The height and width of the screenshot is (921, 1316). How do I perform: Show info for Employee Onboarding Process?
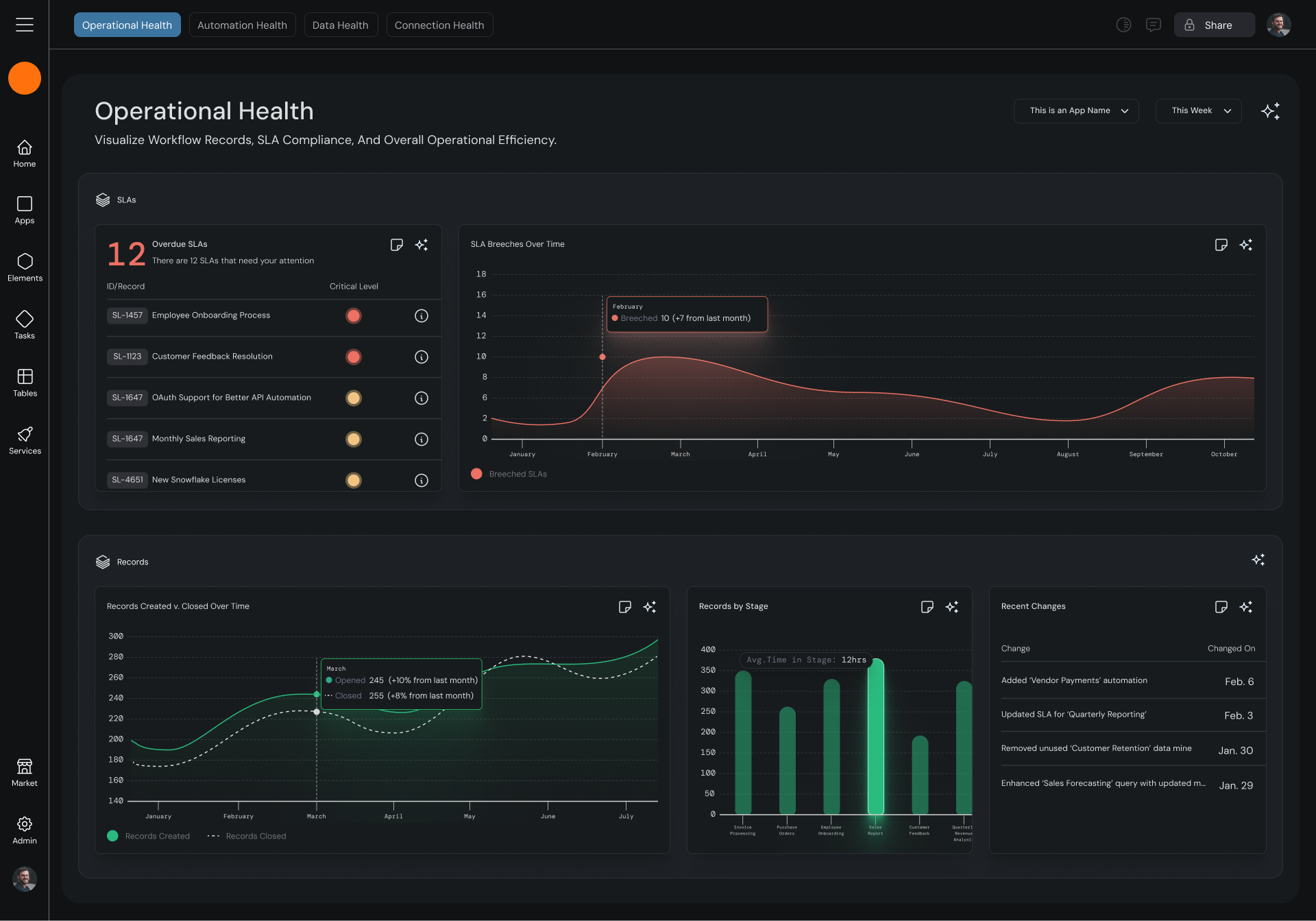422,315
